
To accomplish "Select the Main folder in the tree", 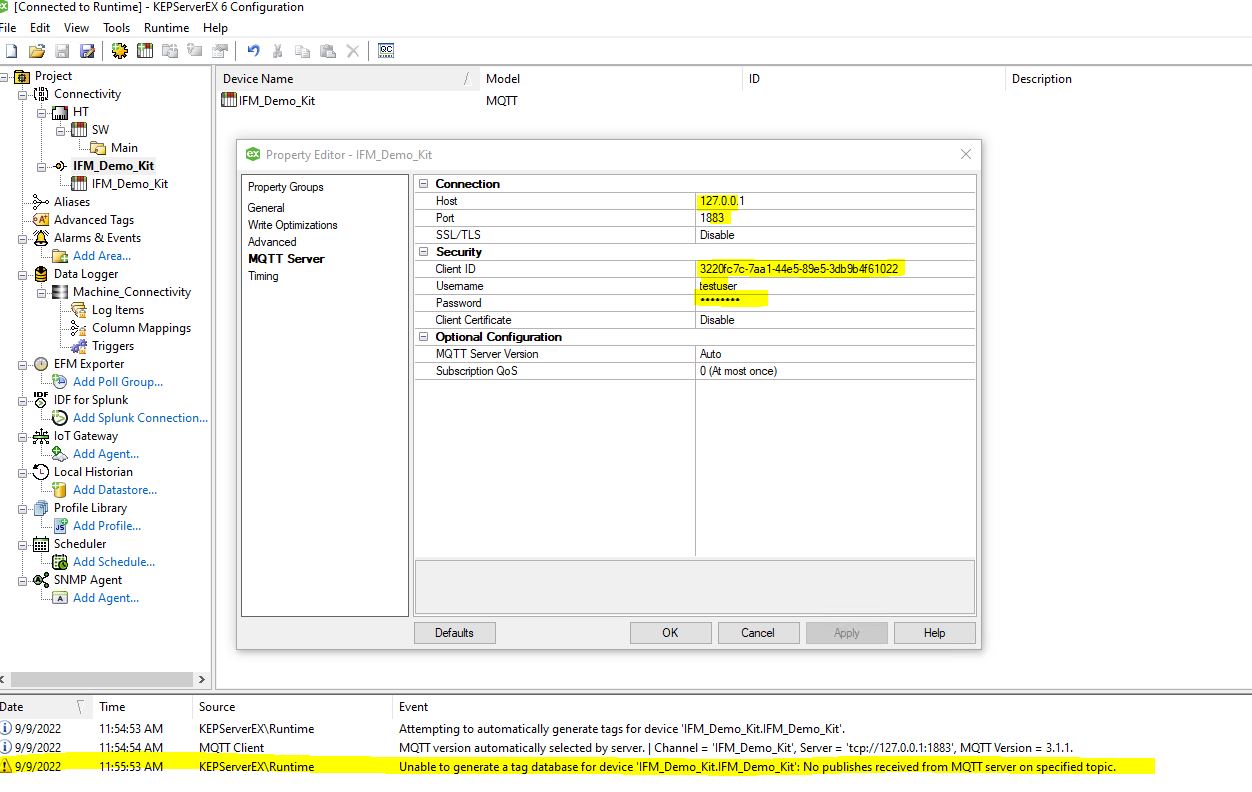I will tap(125, 148).
